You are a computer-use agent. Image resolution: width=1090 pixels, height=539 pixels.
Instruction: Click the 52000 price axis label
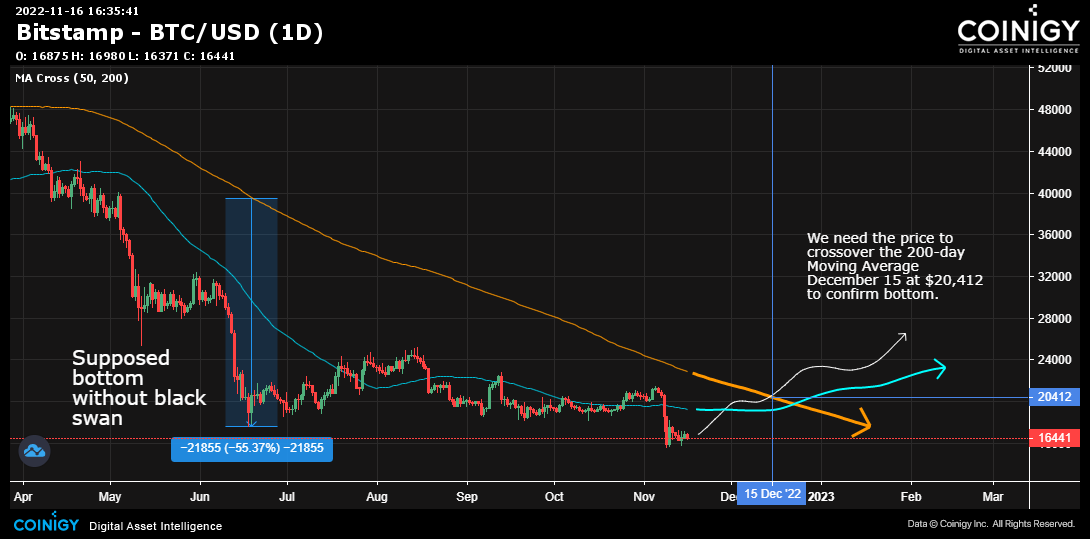pos(1057,68)
